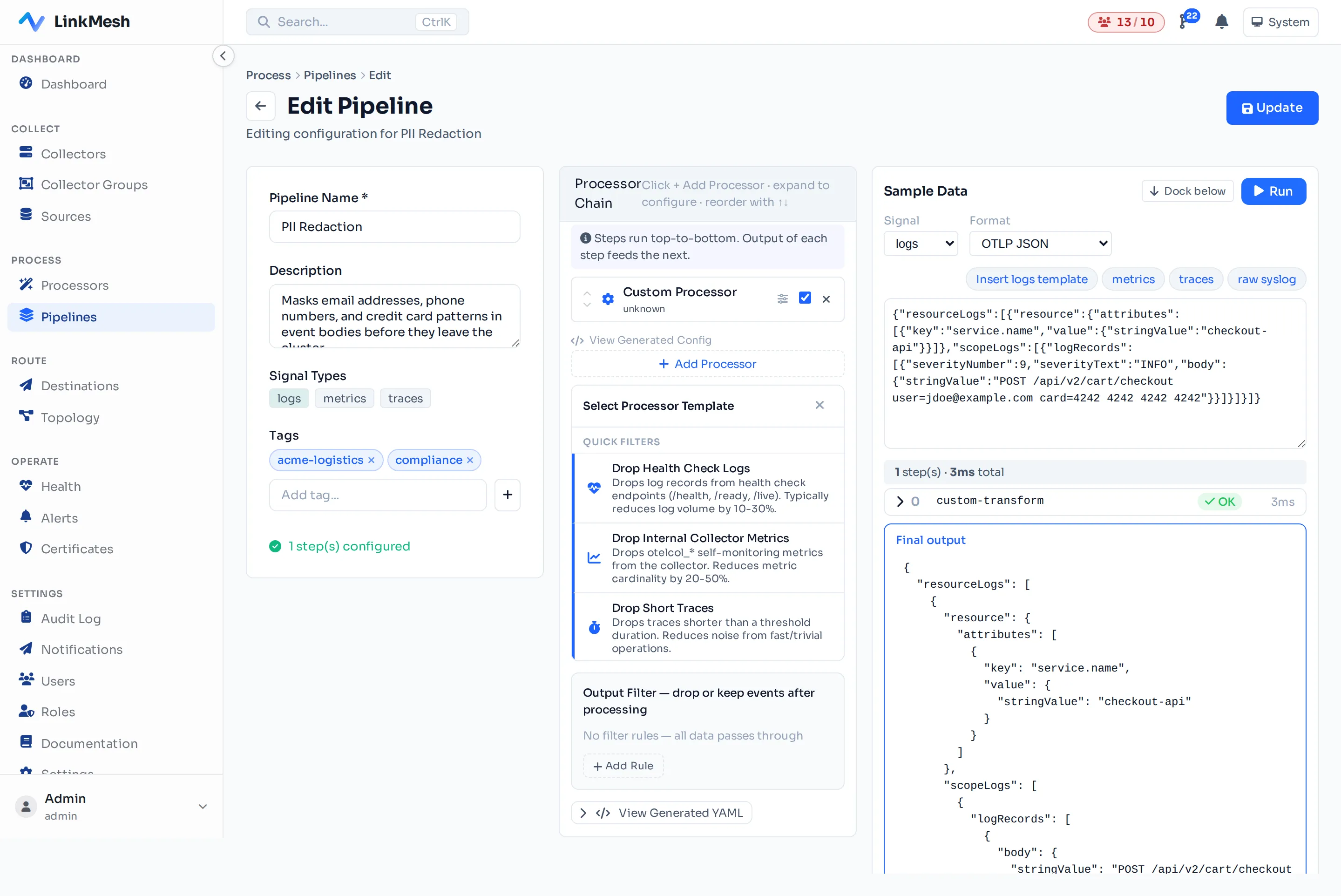Collapse the sidebar with the chevron button

pos(223,56)
